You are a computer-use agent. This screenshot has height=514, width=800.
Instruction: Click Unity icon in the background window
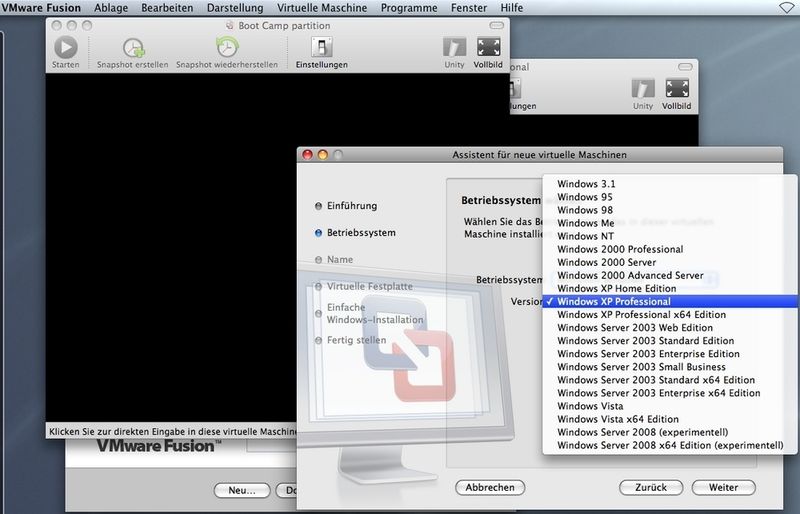click(643, 89)
